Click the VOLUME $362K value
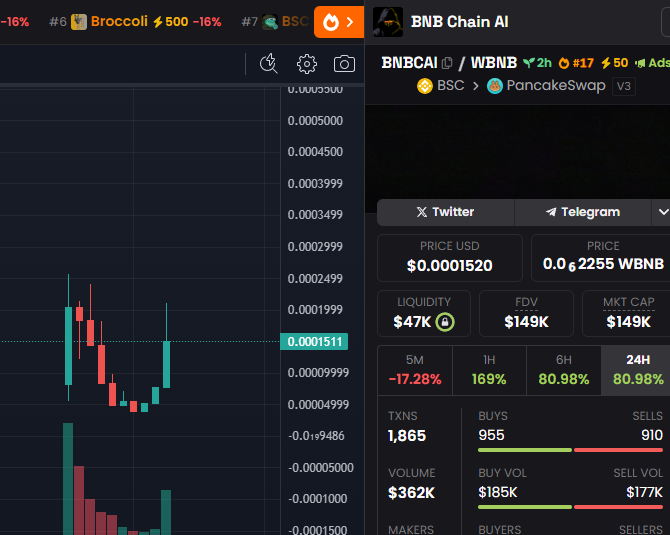Viewport: 670px width, 535px height. (x=411, y=493)
